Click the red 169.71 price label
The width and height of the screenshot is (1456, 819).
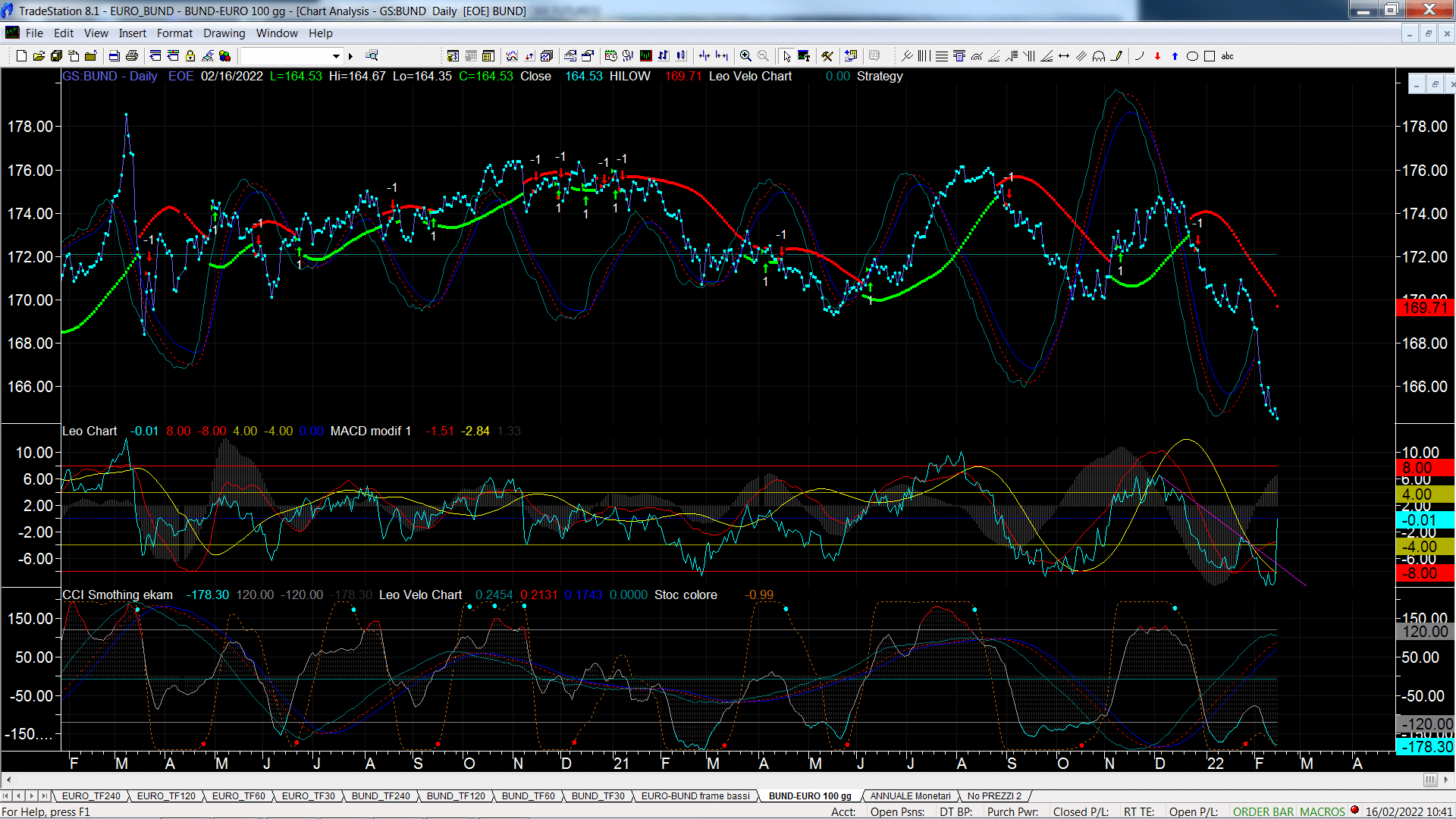click(1424, 308)
